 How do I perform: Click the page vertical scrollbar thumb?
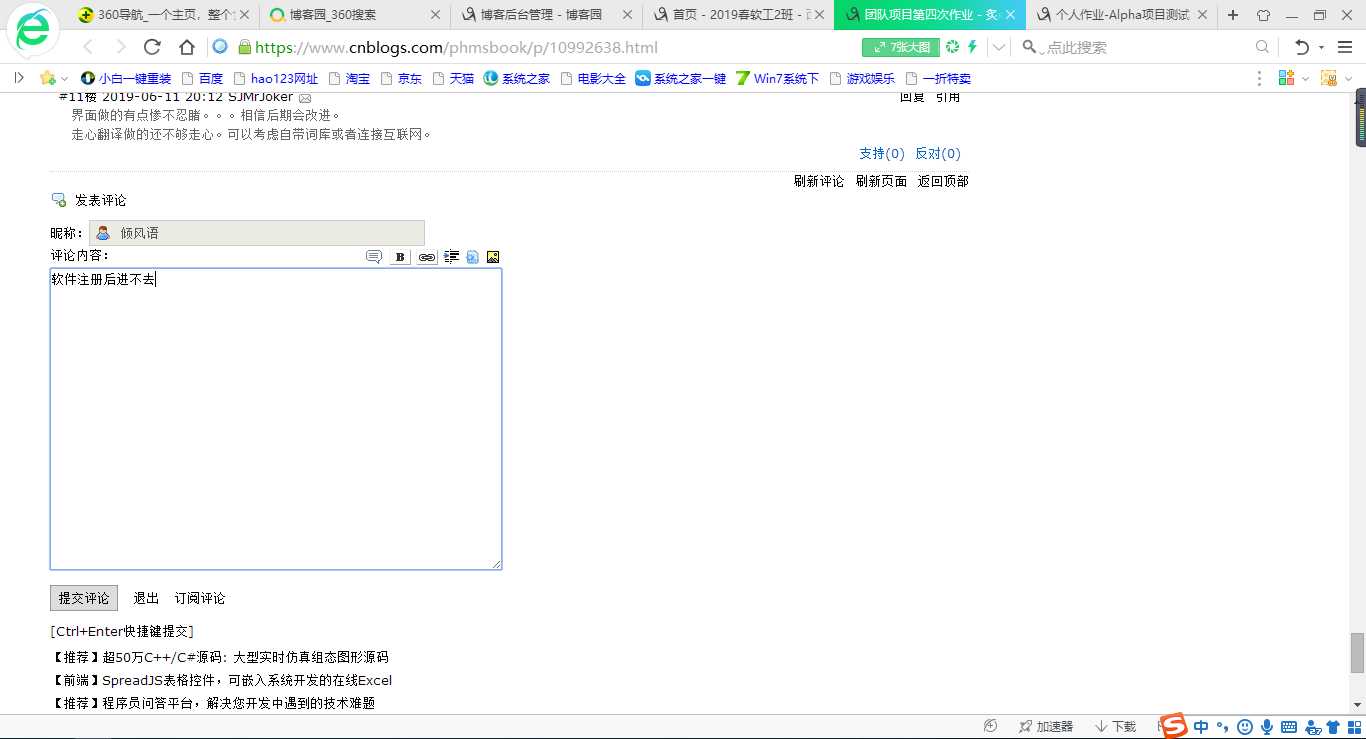[1357, 653]
